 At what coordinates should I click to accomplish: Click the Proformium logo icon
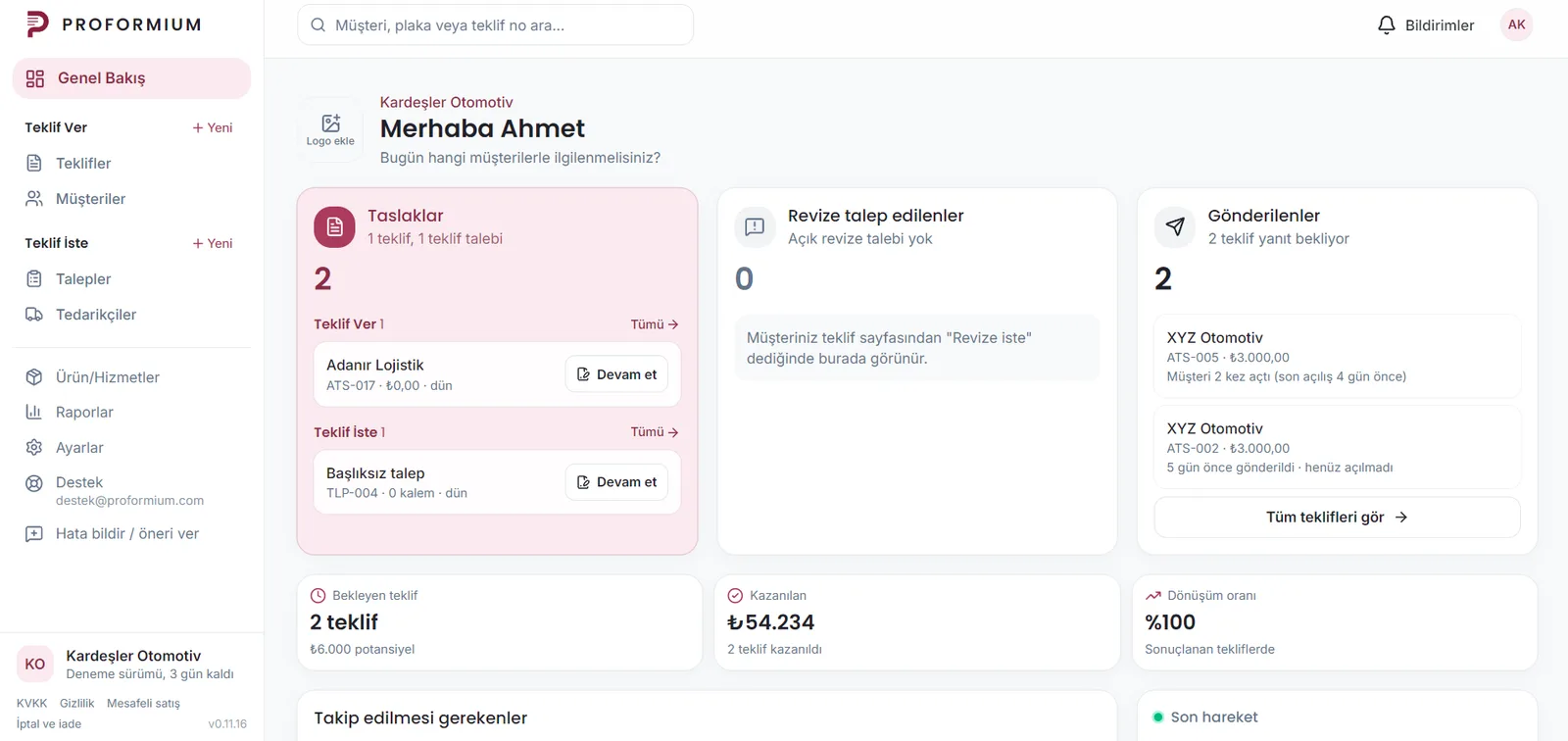(37, 25)
